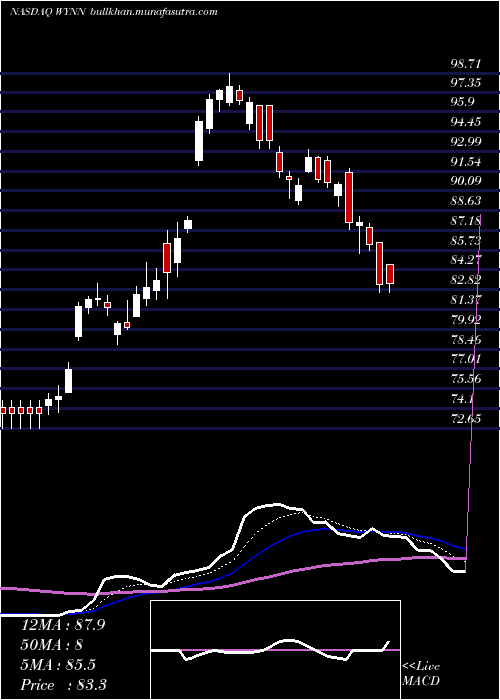500x700 pixels.
Task: Click the 98.71 price axis label
Action: point(466,63)
